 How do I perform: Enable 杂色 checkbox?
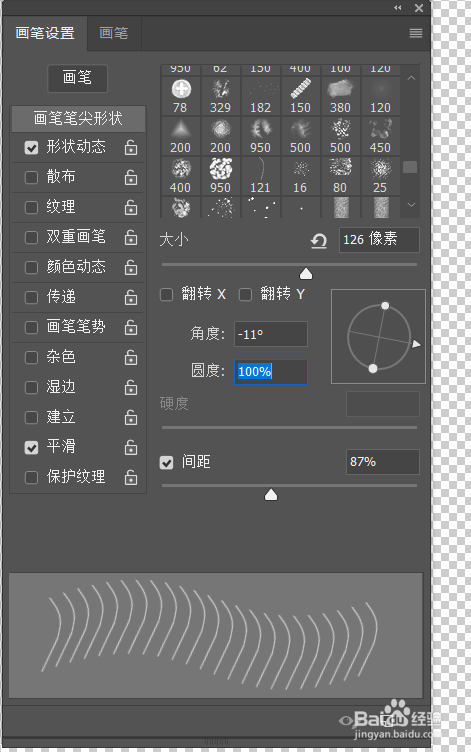tap(31, 357)
